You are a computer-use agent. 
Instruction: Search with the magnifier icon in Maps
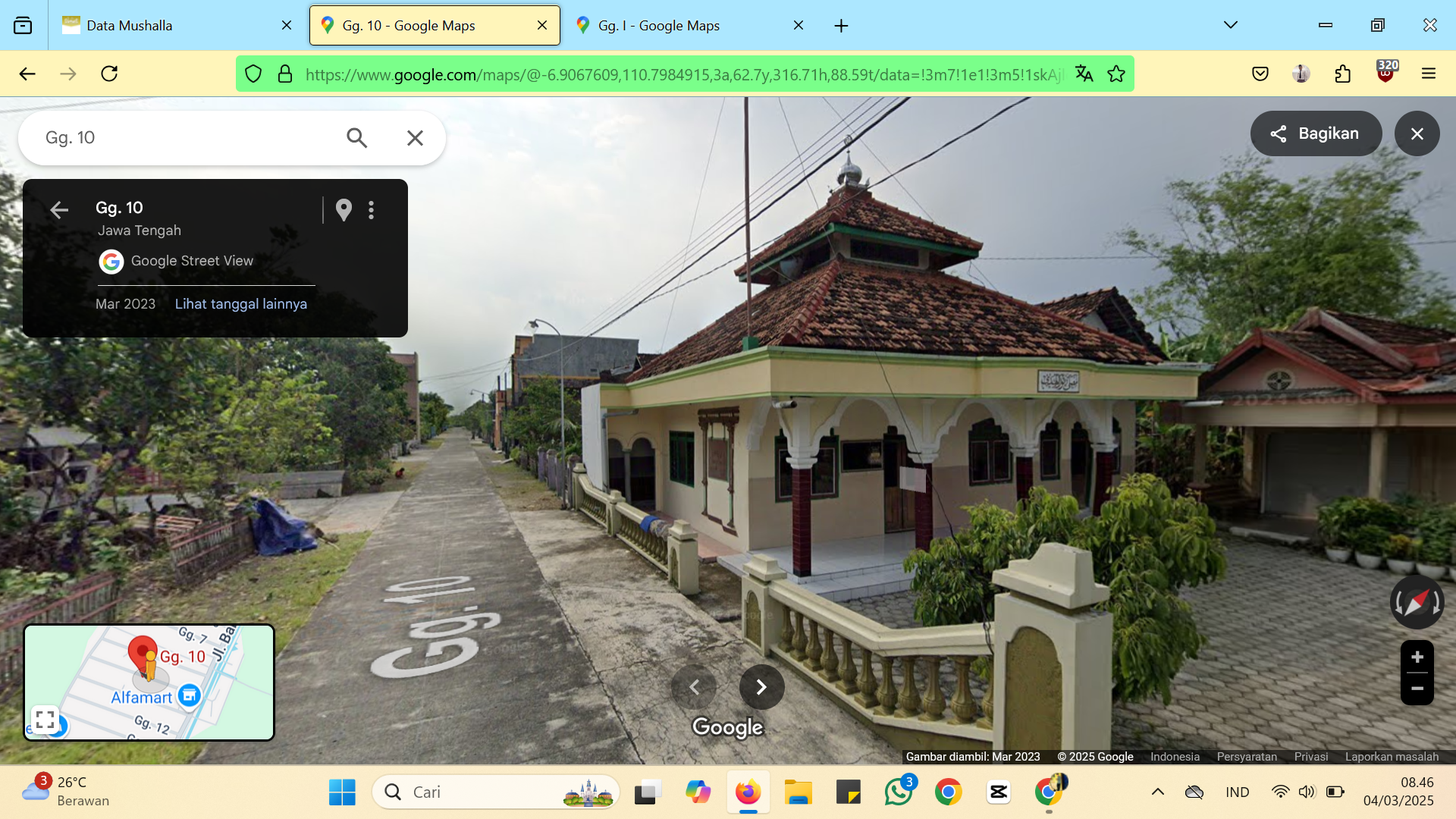tap(356, 138)
